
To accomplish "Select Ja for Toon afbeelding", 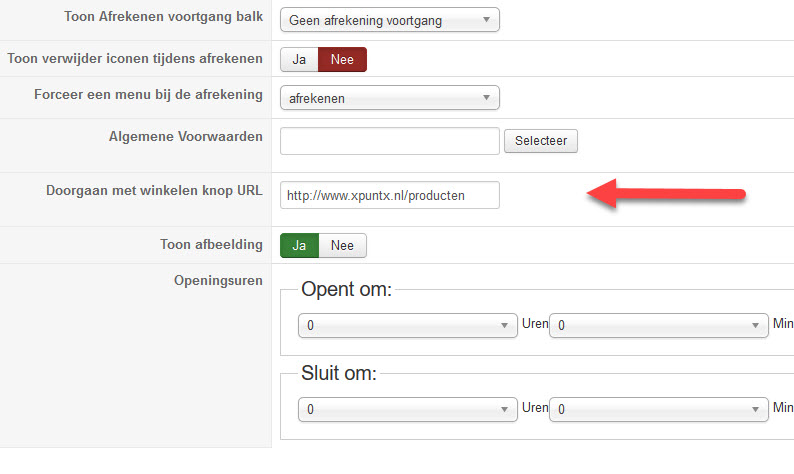I will (x=299, y=246).
